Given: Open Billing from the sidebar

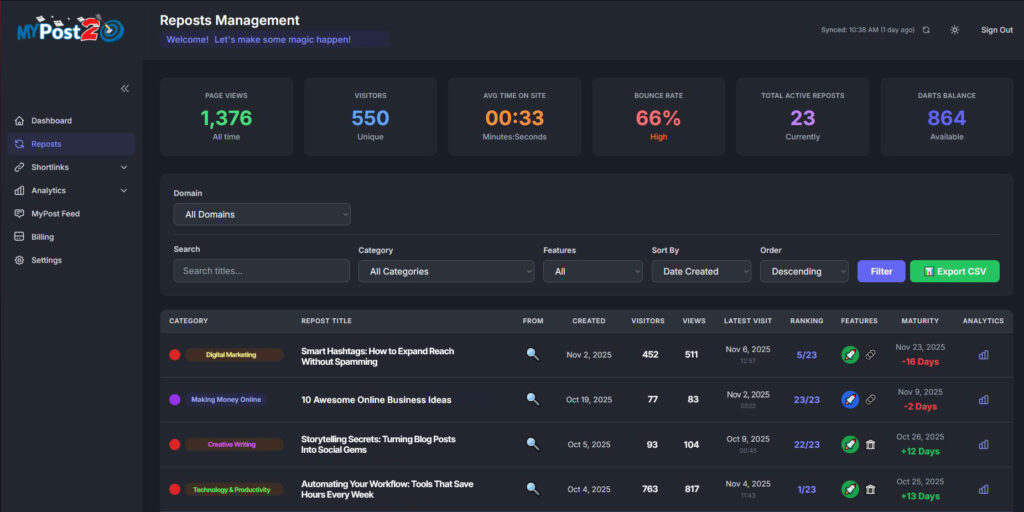Looking at the screenshot, I should pyautogui.click(x=42, y=237).
